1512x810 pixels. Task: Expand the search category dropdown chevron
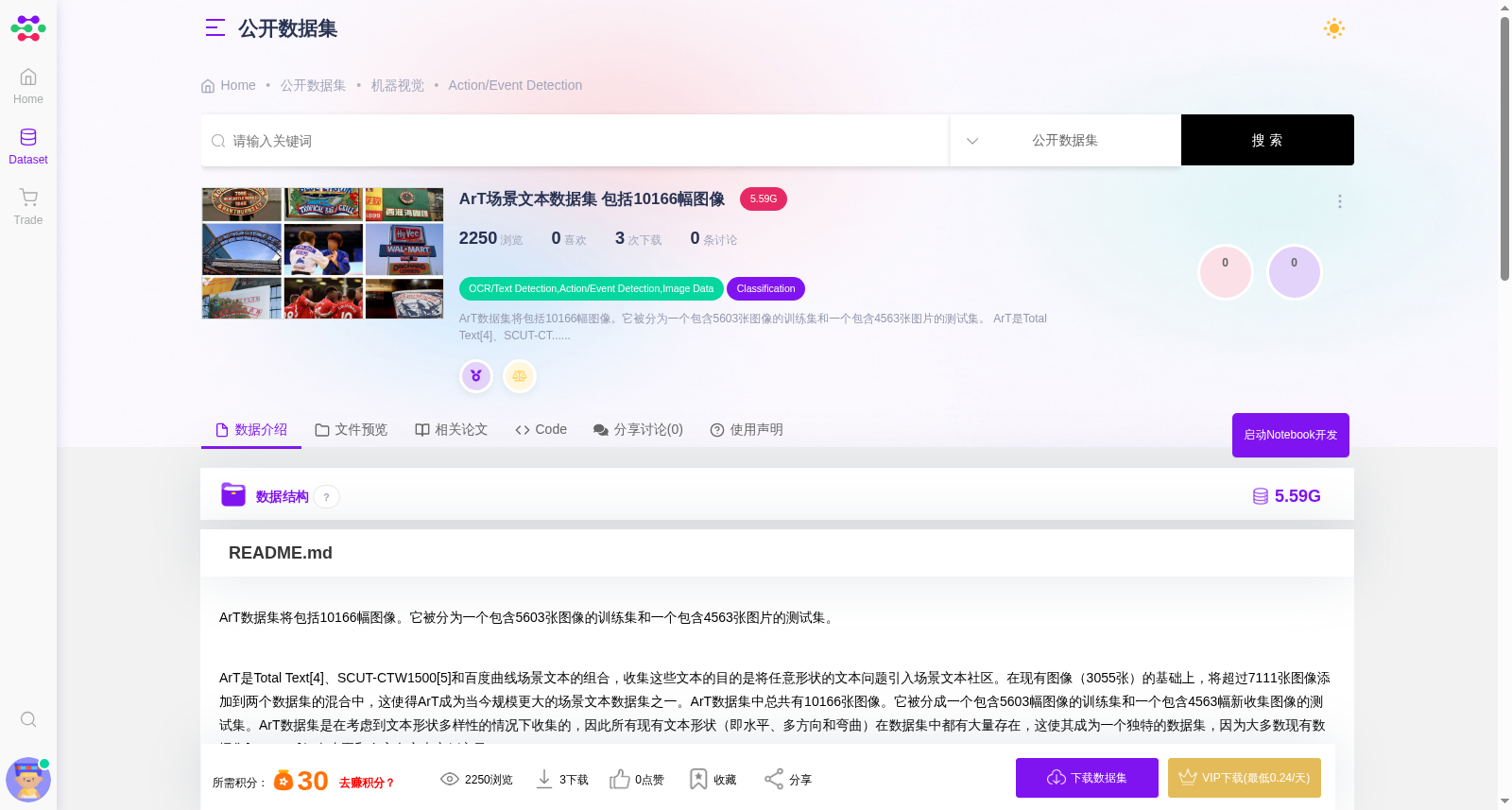click(x=972, y=141)
